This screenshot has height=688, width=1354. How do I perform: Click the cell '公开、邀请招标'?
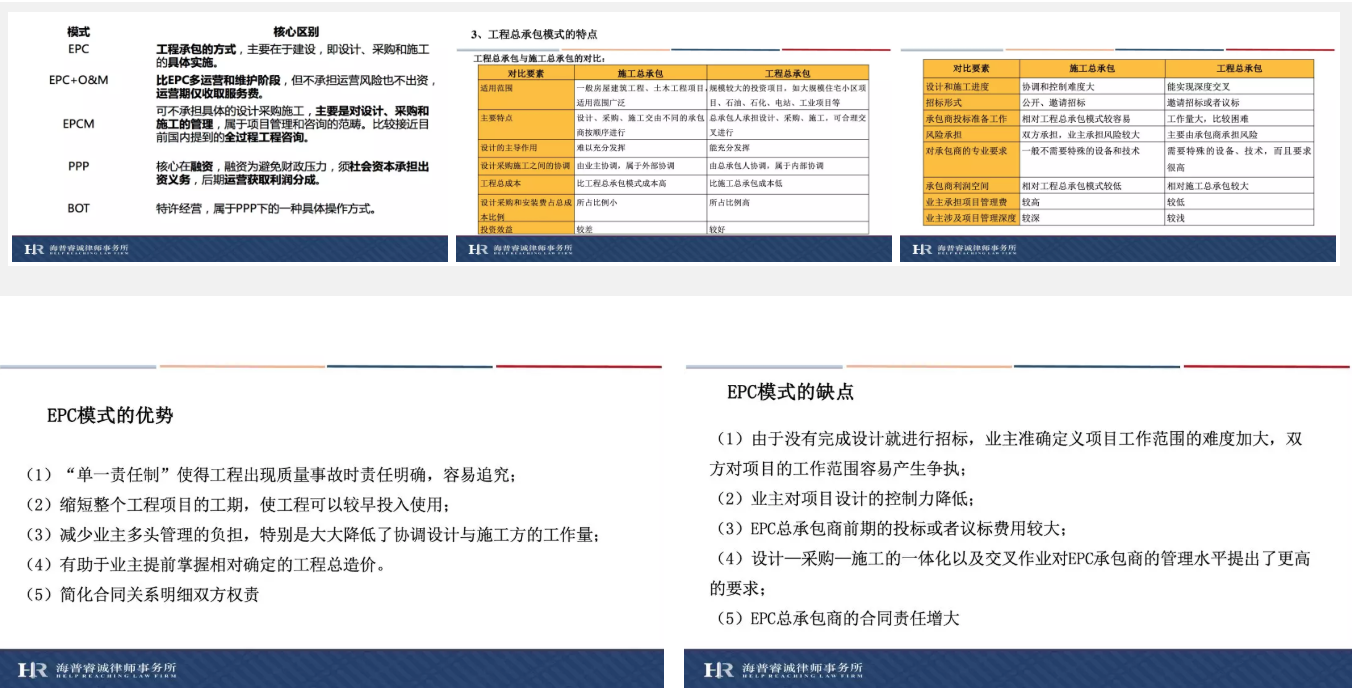[x=1053, y=103]
